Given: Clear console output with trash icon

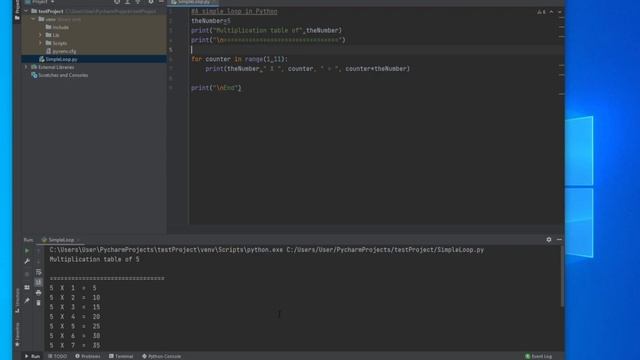Looking at the screenshot, I should tap(38, 303).
